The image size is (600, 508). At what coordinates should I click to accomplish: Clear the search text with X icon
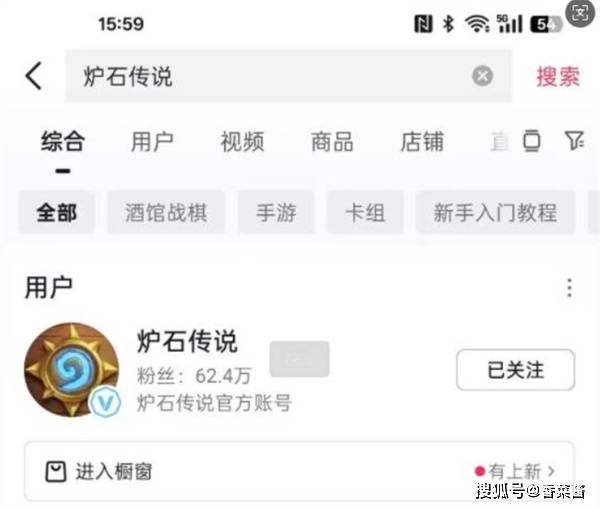point(482,76)
